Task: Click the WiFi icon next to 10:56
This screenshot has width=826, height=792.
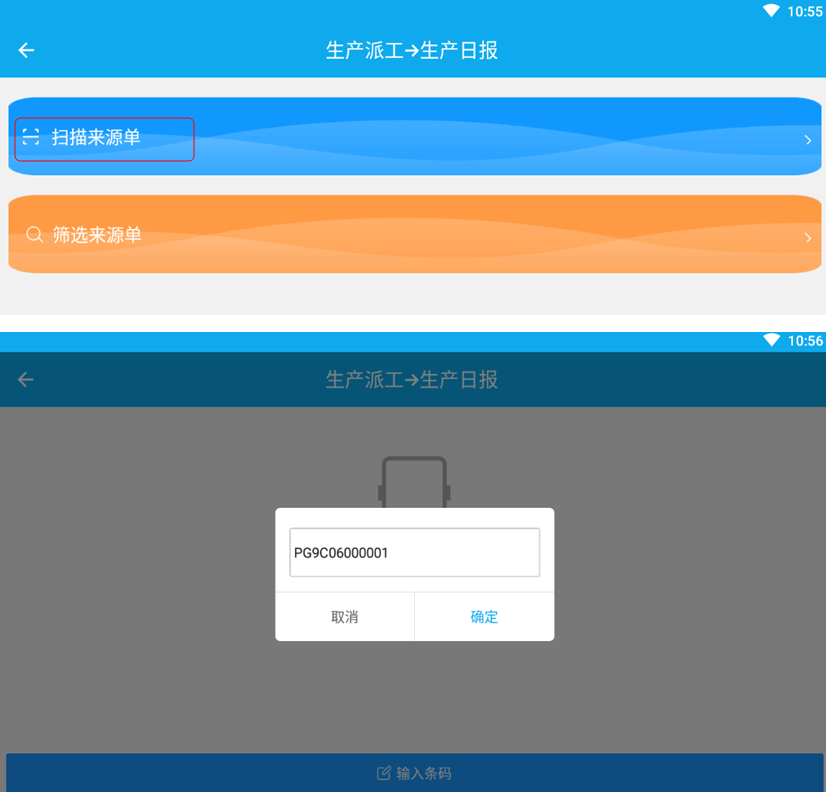Action: pyautogui.click(x=771, y=341)
